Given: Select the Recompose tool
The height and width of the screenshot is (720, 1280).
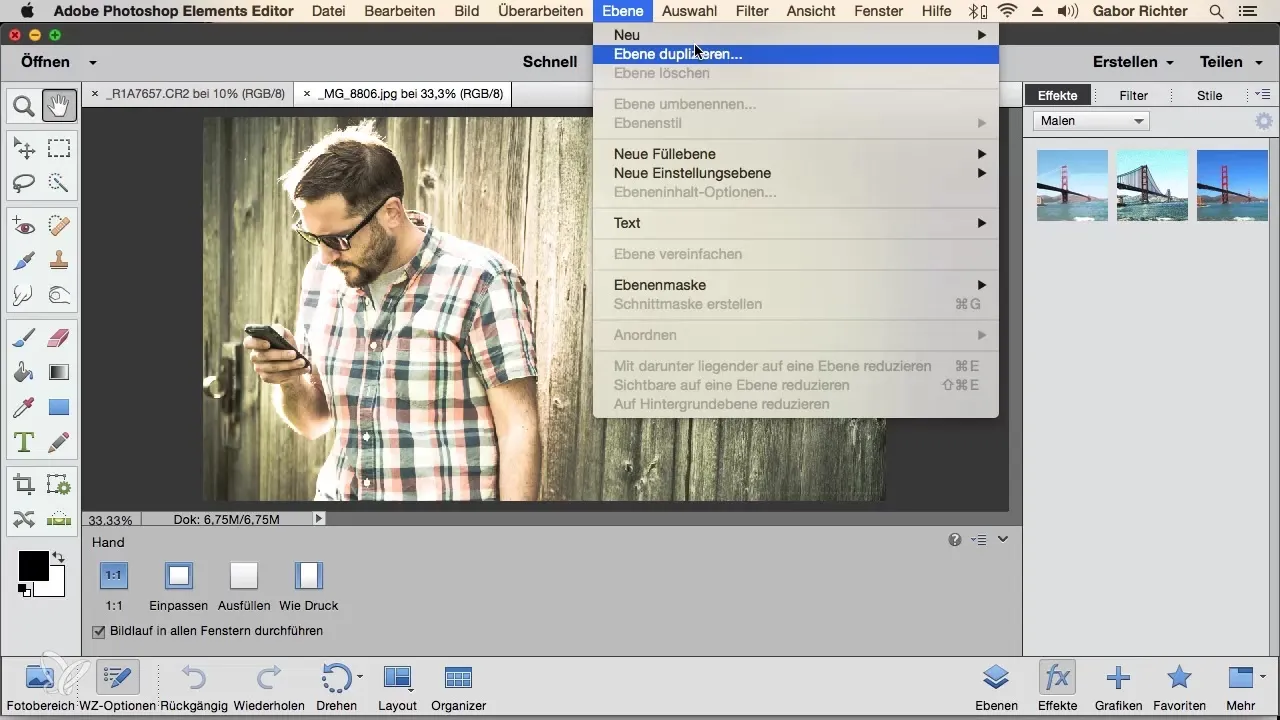Looking at the screenshot, I should [x=59, y=485].
